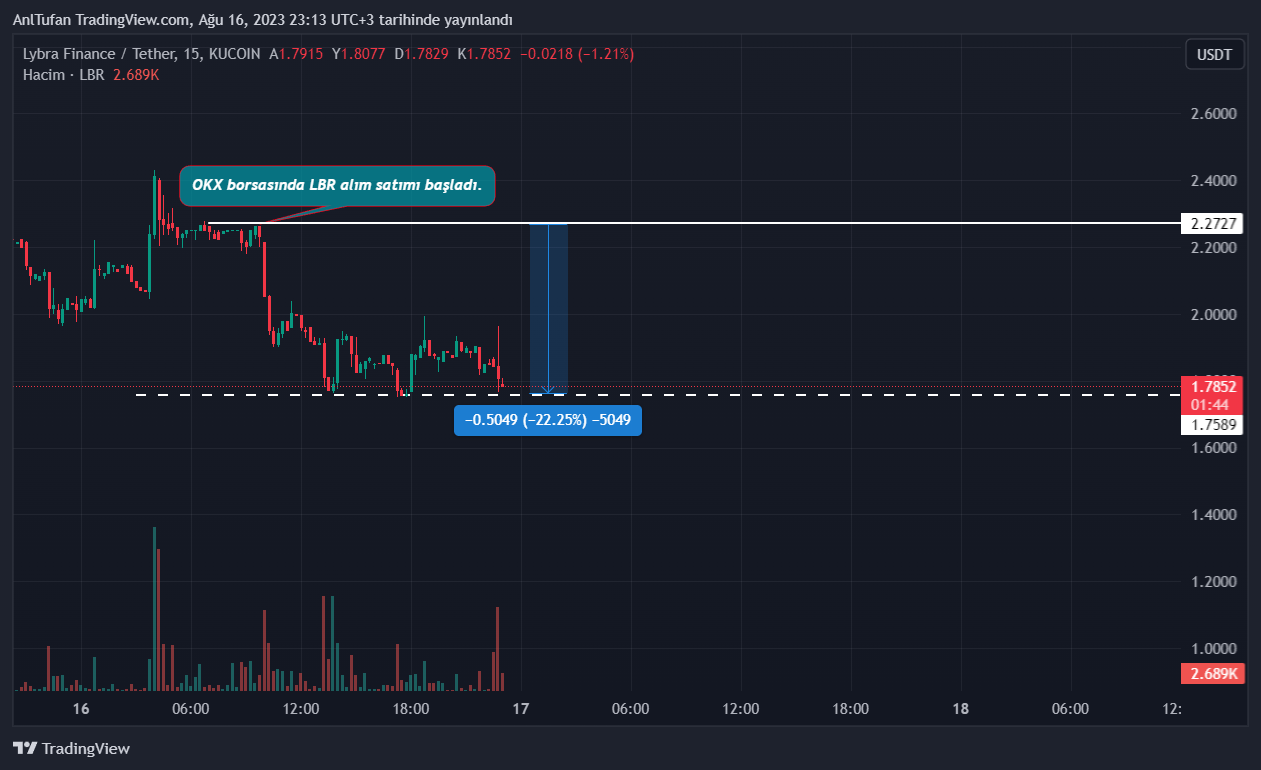
Task: Click the red 1.7852 current price label
Action: 1212,386
